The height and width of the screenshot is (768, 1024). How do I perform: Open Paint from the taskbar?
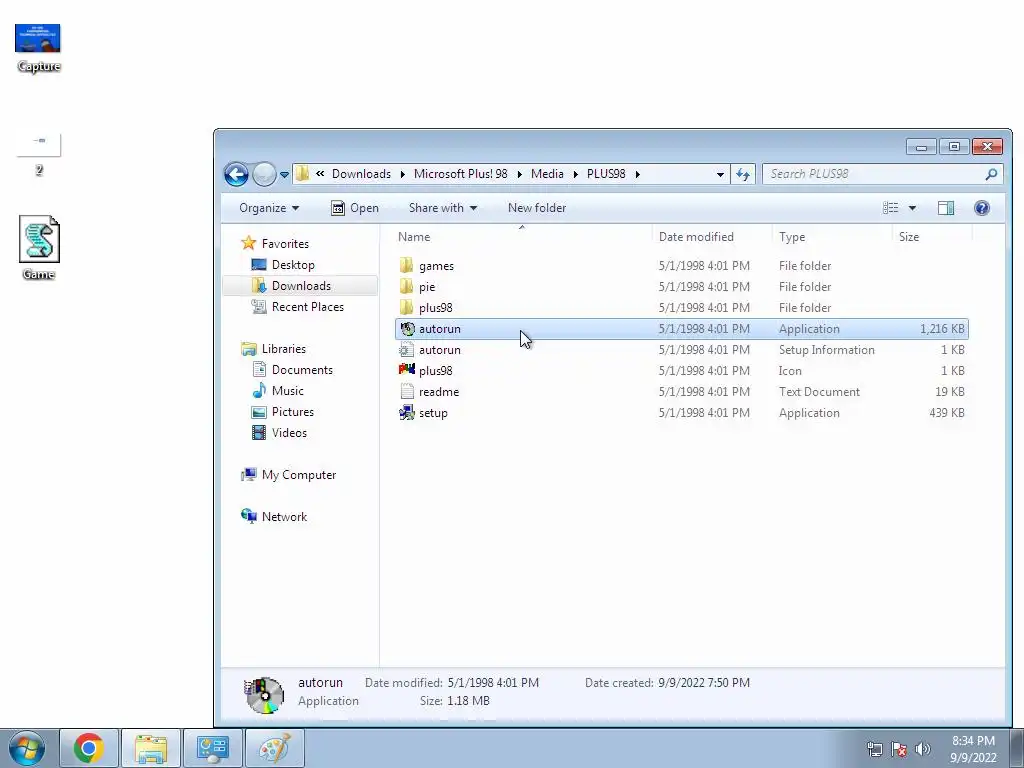tap(274, 748)
